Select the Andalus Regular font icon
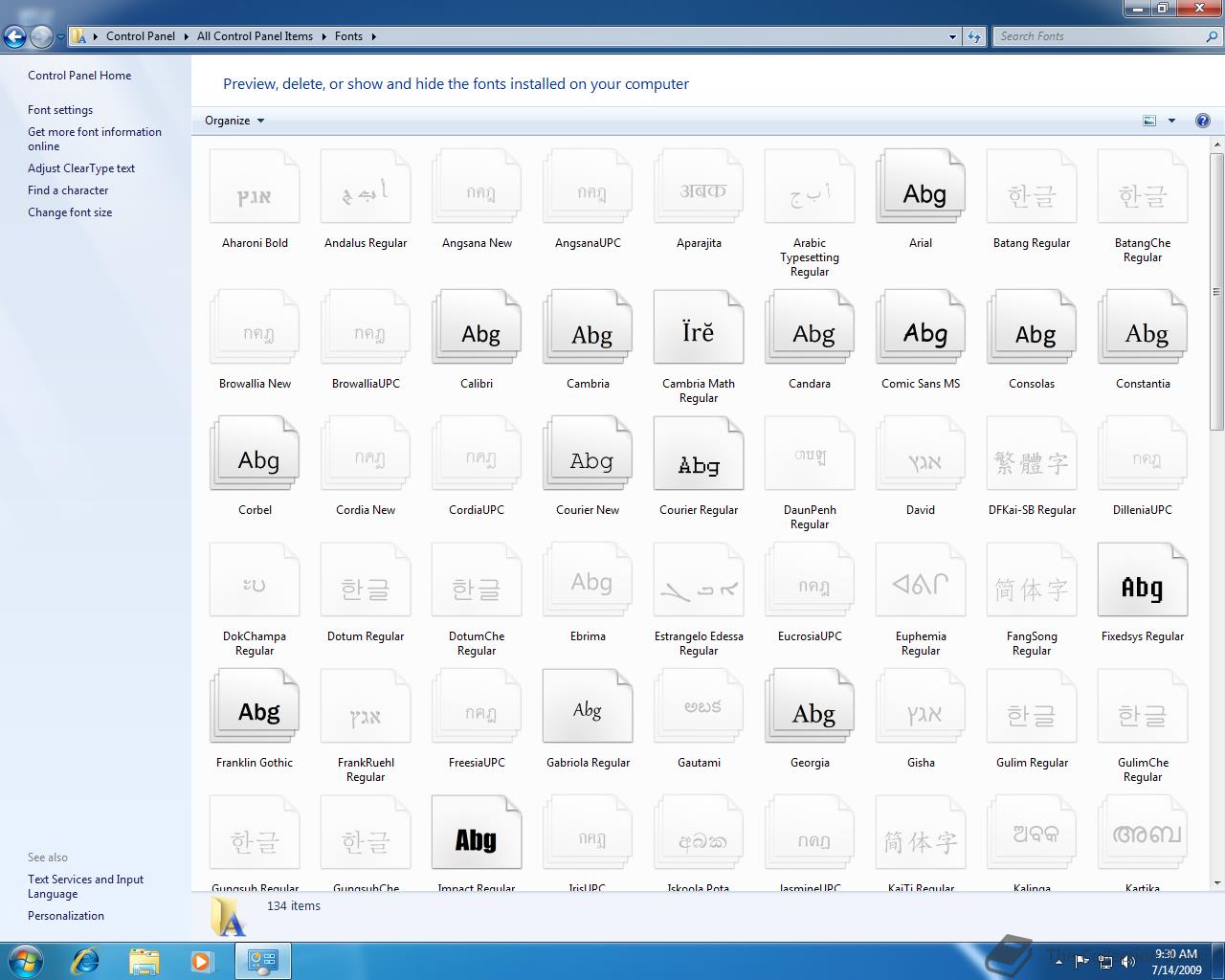Viewport: 1225px width, 980px height. (366, 188)
